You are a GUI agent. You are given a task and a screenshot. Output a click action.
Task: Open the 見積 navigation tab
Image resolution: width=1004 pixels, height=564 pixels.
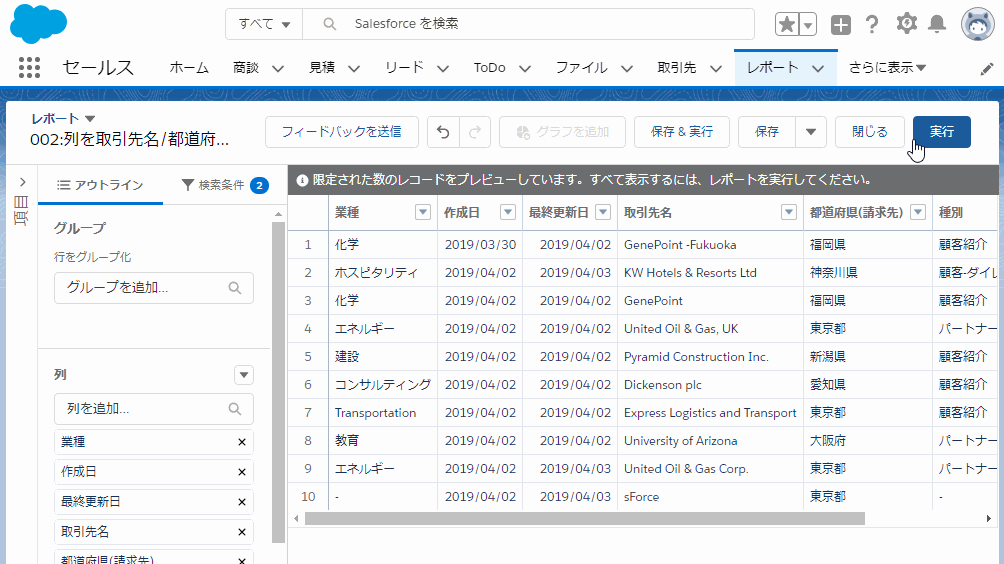[x=321, y=68]
